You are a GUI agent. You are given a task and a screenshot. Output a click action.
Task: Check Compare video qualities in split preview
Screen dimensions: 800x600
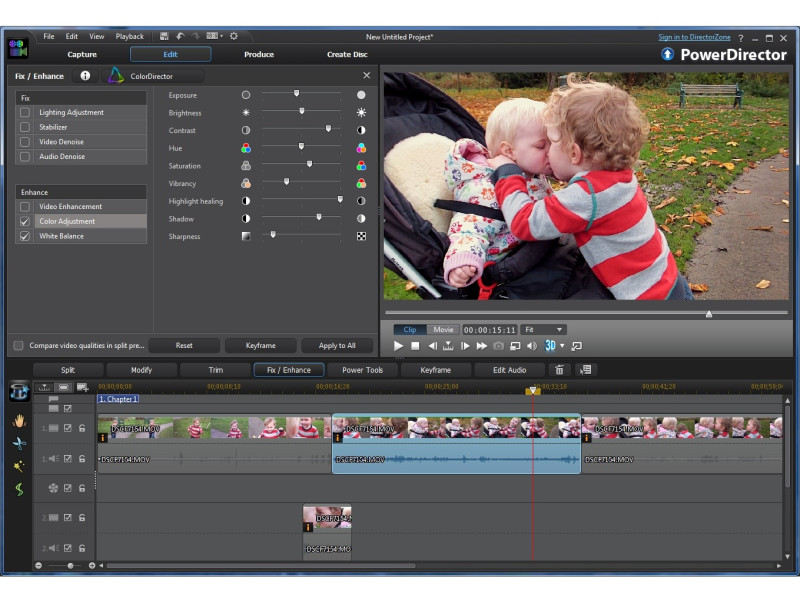pos(18,345)
